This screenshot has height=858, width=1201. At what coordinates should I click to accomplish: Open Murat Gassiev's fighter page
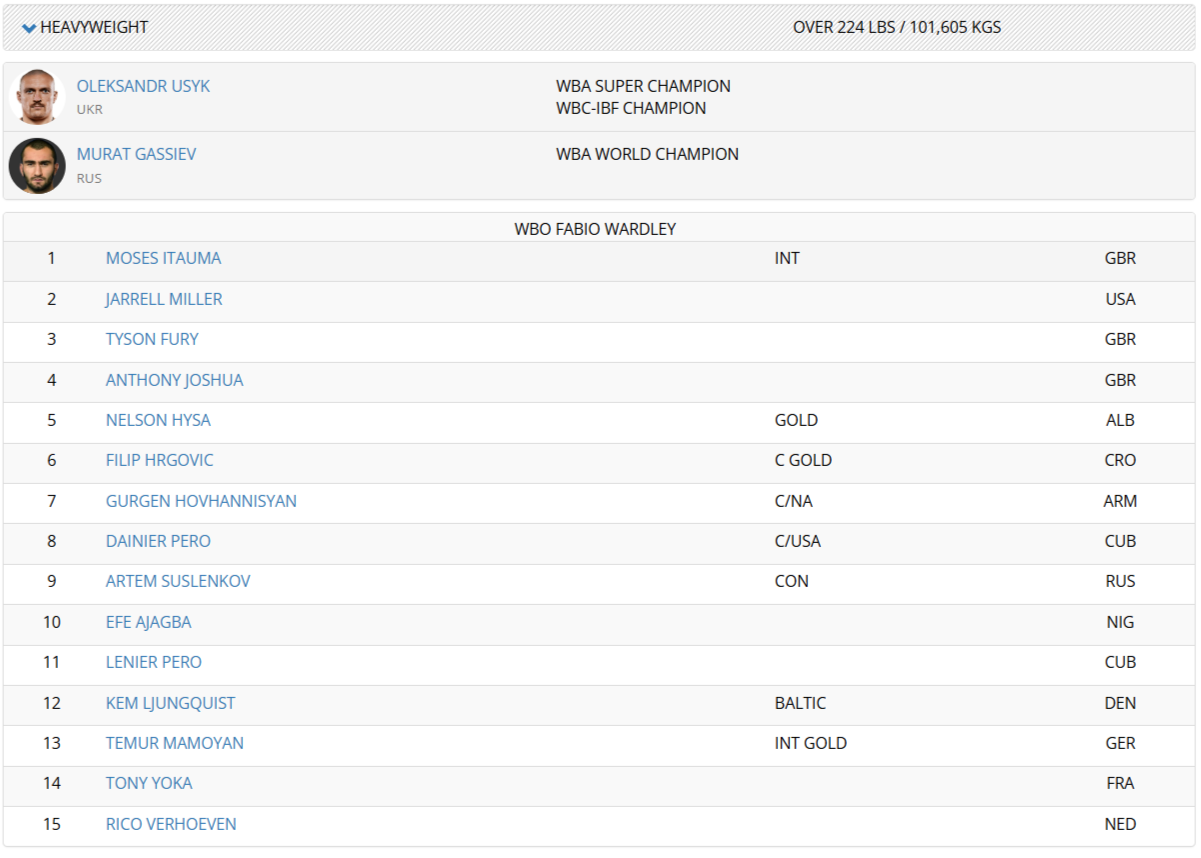click(x=136, y=154)
